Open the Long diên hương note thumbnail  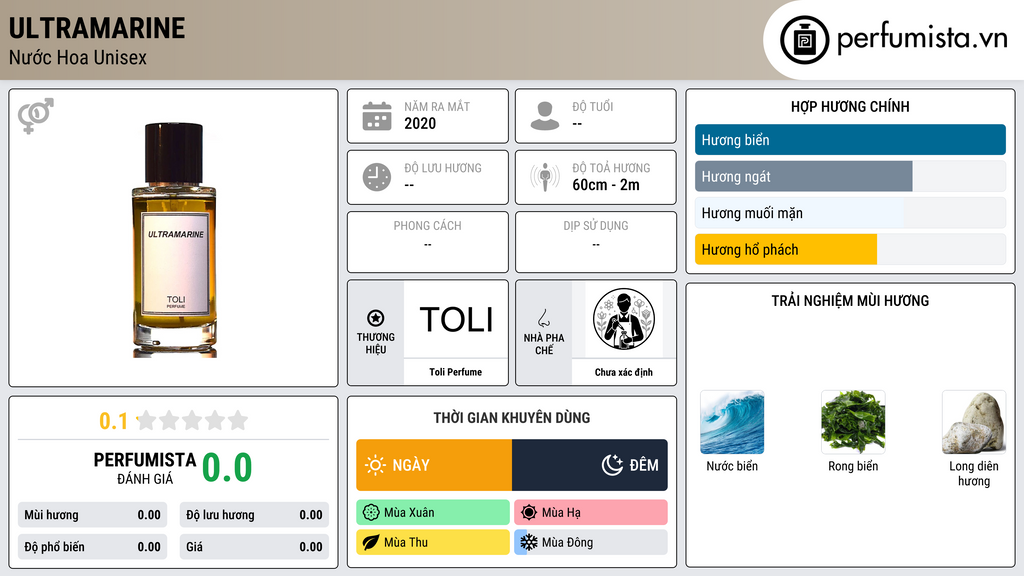(x=974, y=422)
